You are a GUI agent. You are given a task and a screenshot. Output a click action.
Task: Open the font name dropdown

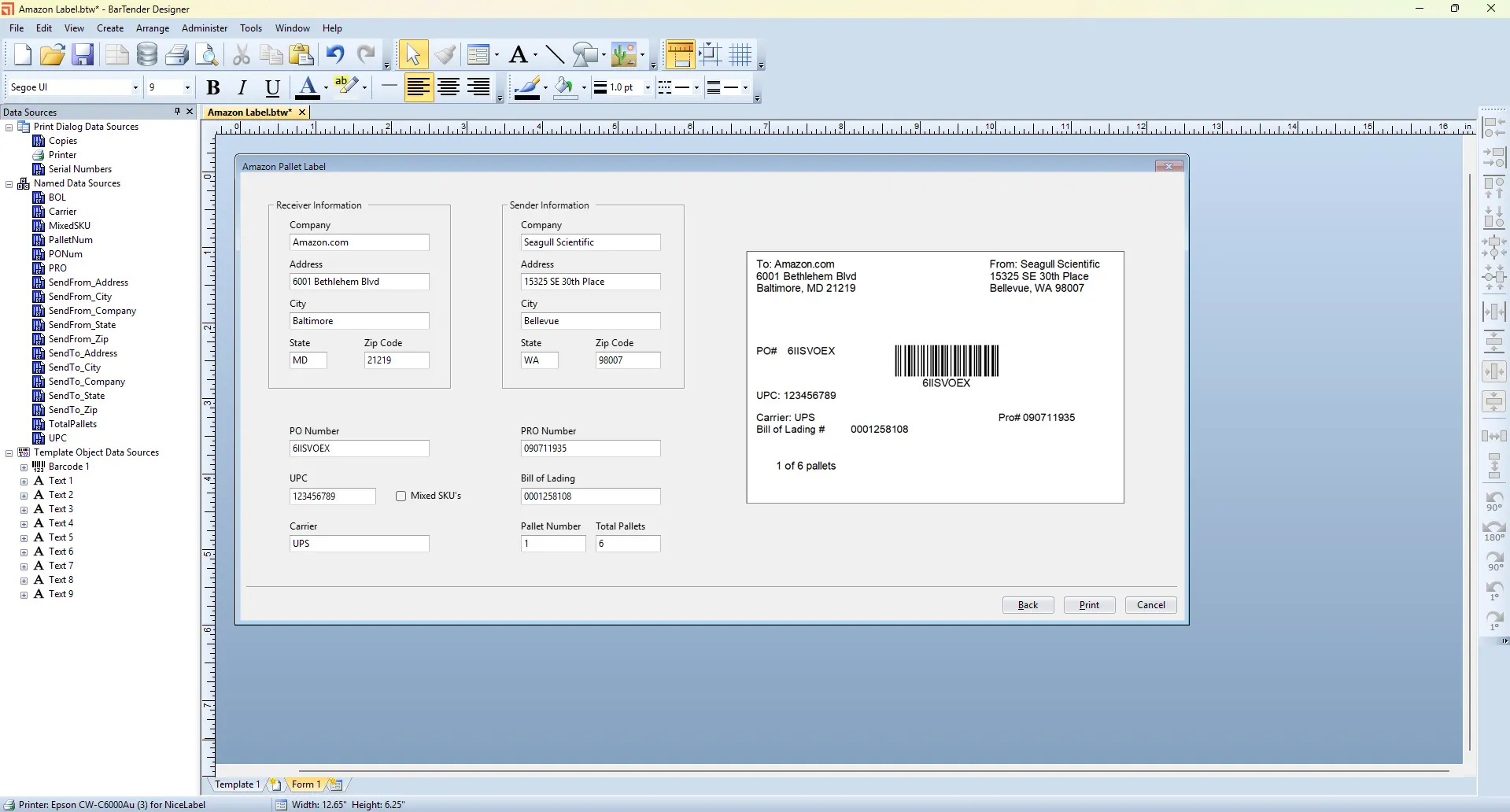[135, 87]
